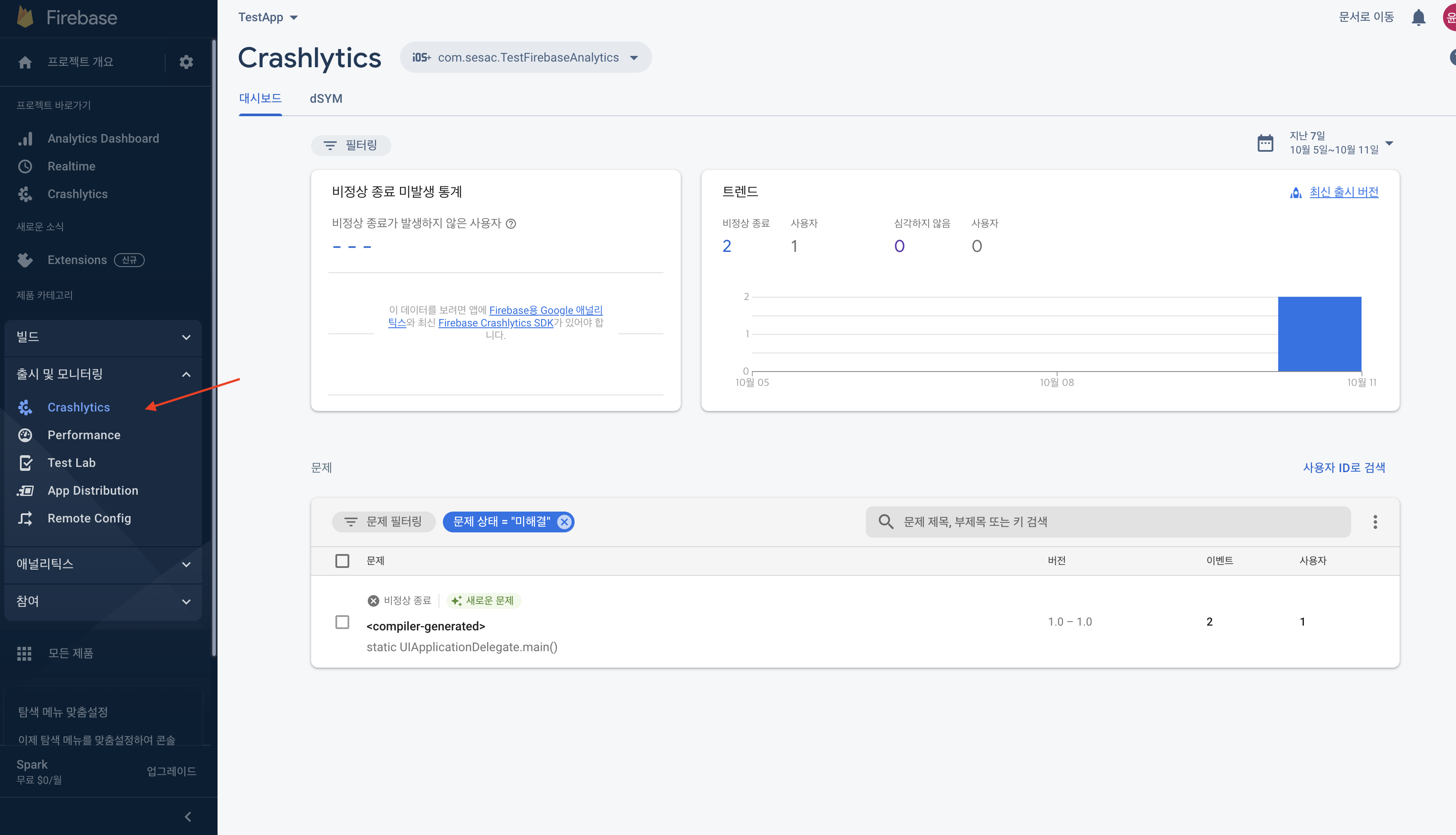1456x835 pixels.
Task: Open project settings gear icon
Action: pyautogui.click(x=186, y=62)
